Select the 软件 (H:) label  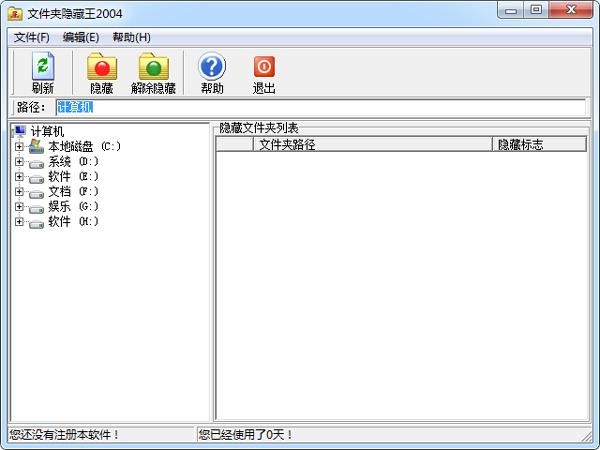(x=73, y=221)
